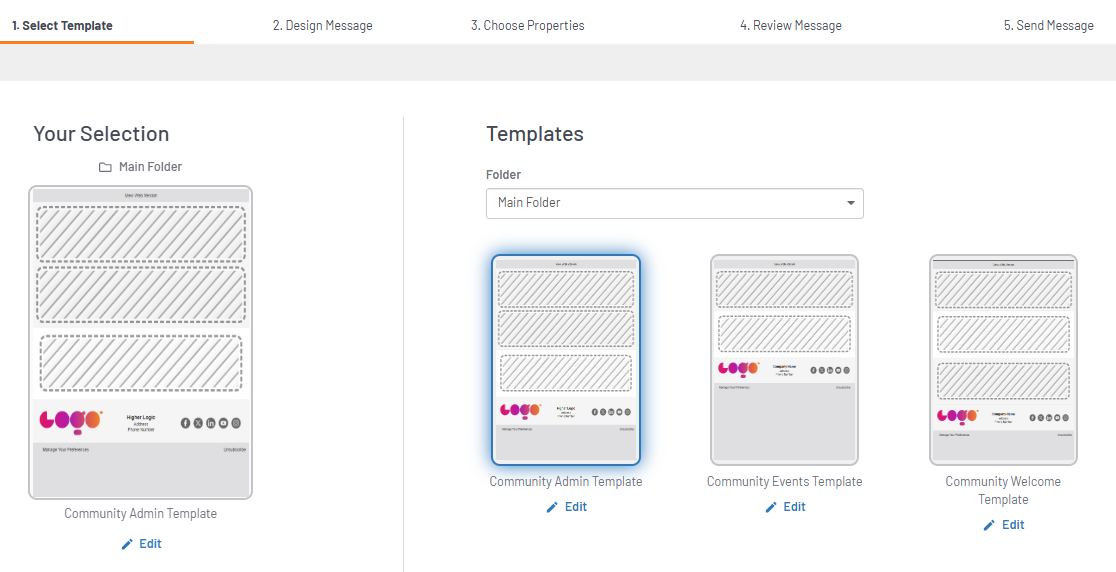Click the X icon in Your Selection preview
This screenshot has width=1116, height=572.
(198, 423)
